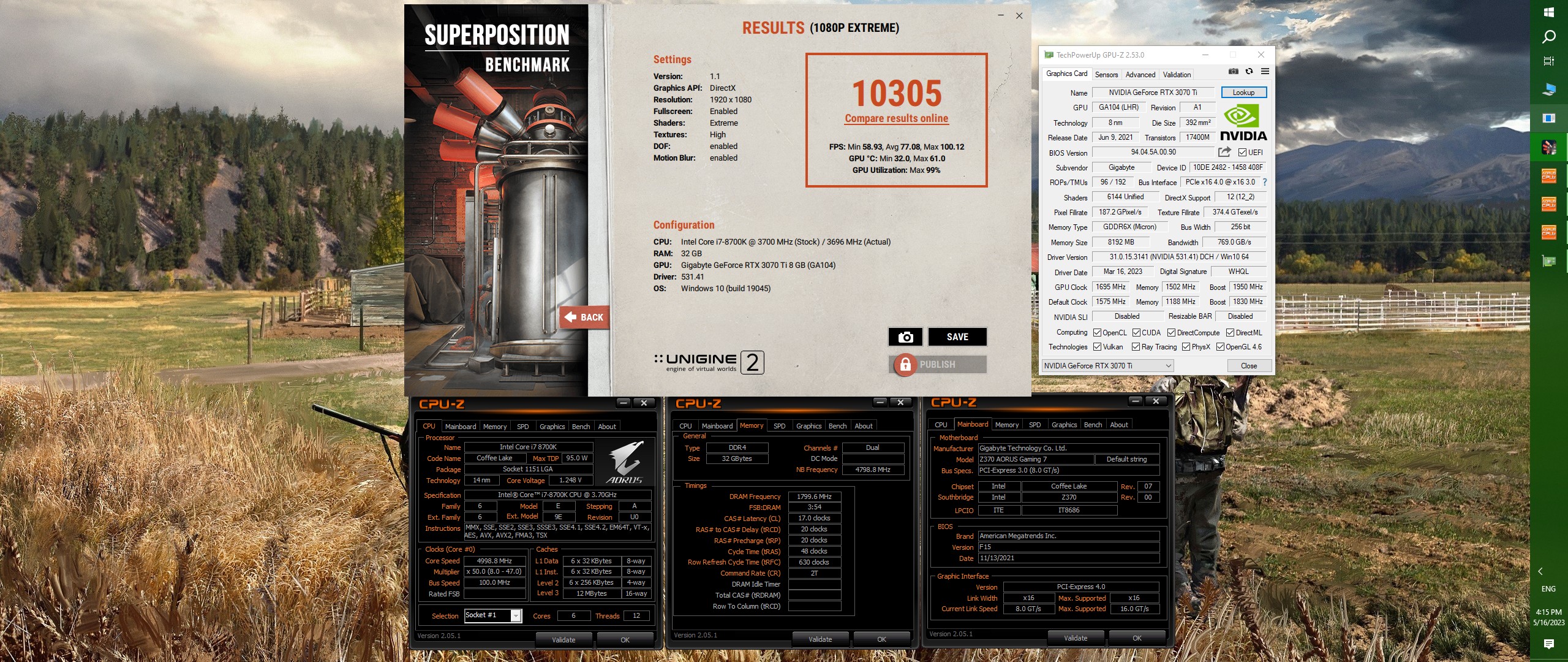
Task: Click the BACK button in Superposition
Action: pos(584,317)
